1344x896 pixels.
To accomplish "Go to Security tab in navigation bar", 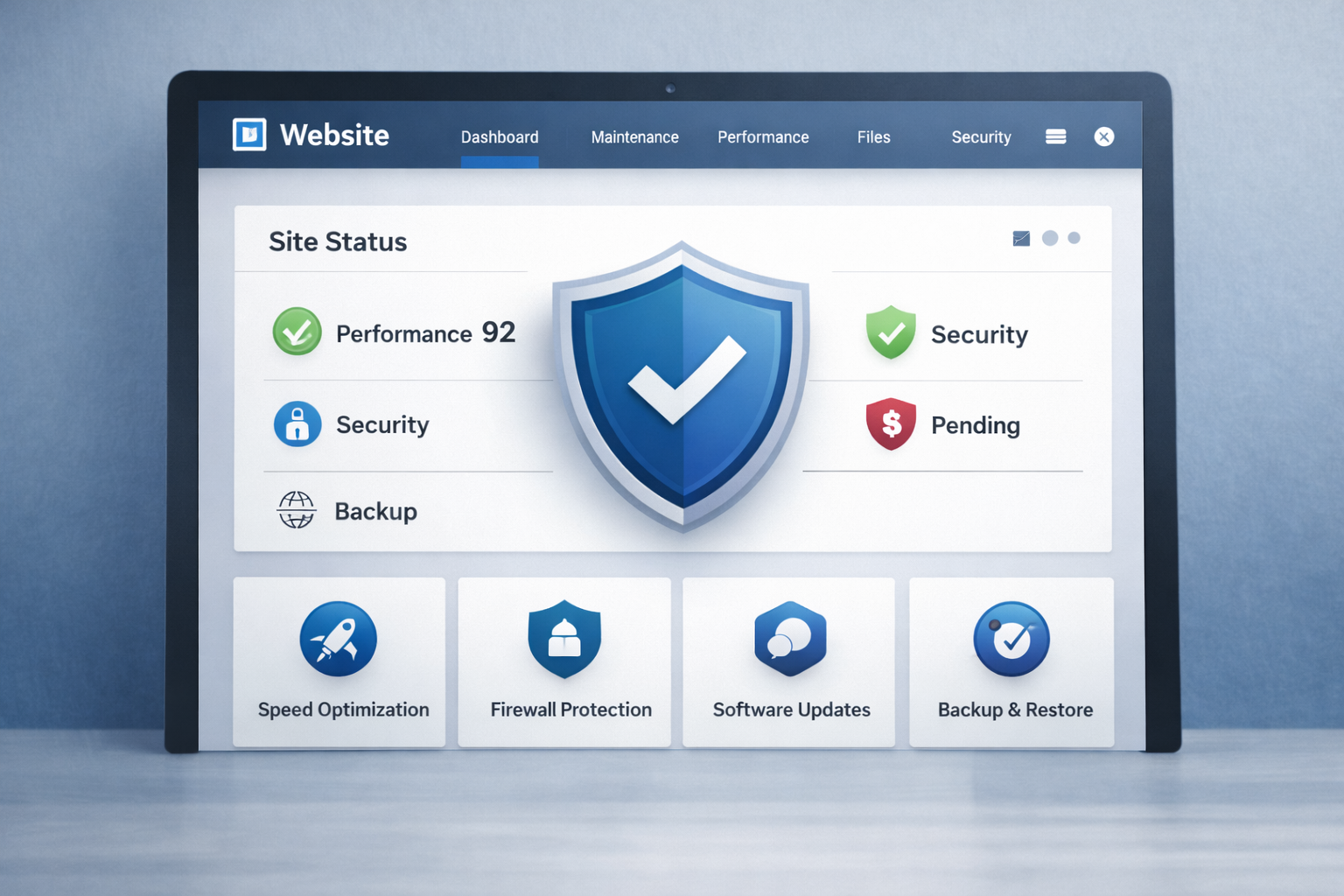I will coord(981,137).
